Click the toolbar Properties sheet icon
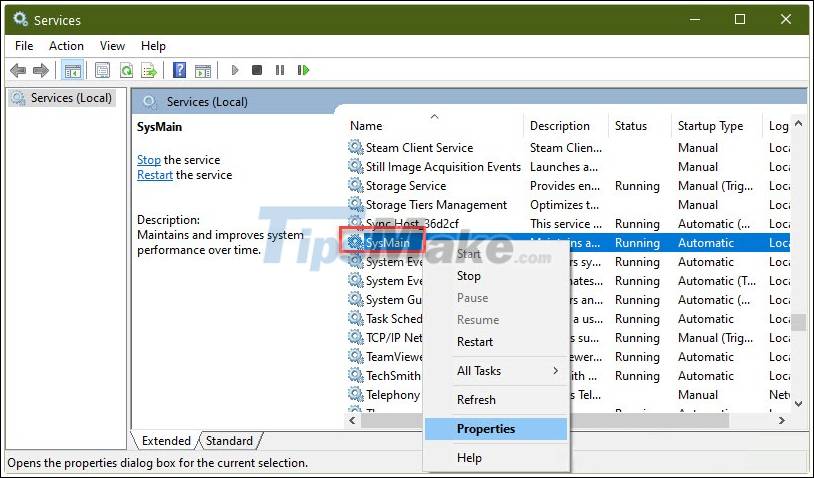Viewport: 814px width, 478px height. click(102, 70)
